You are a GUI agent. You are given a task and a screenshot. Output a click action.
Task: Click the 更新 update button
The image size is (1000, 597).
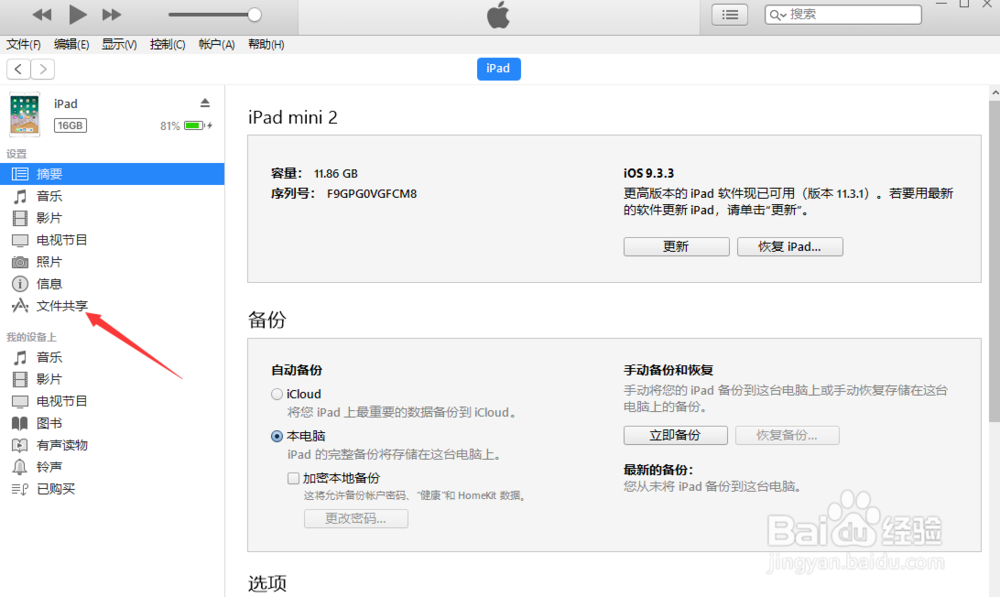676,247
